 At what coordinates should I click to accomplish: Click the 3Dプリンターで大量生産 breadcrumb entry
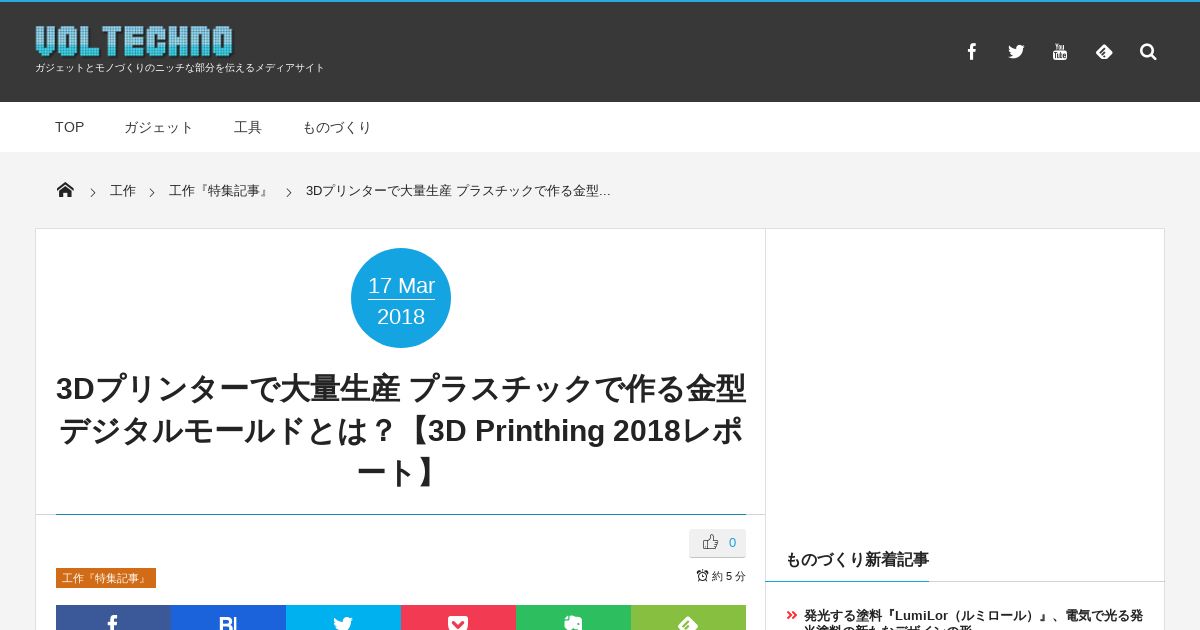[458, 191]
